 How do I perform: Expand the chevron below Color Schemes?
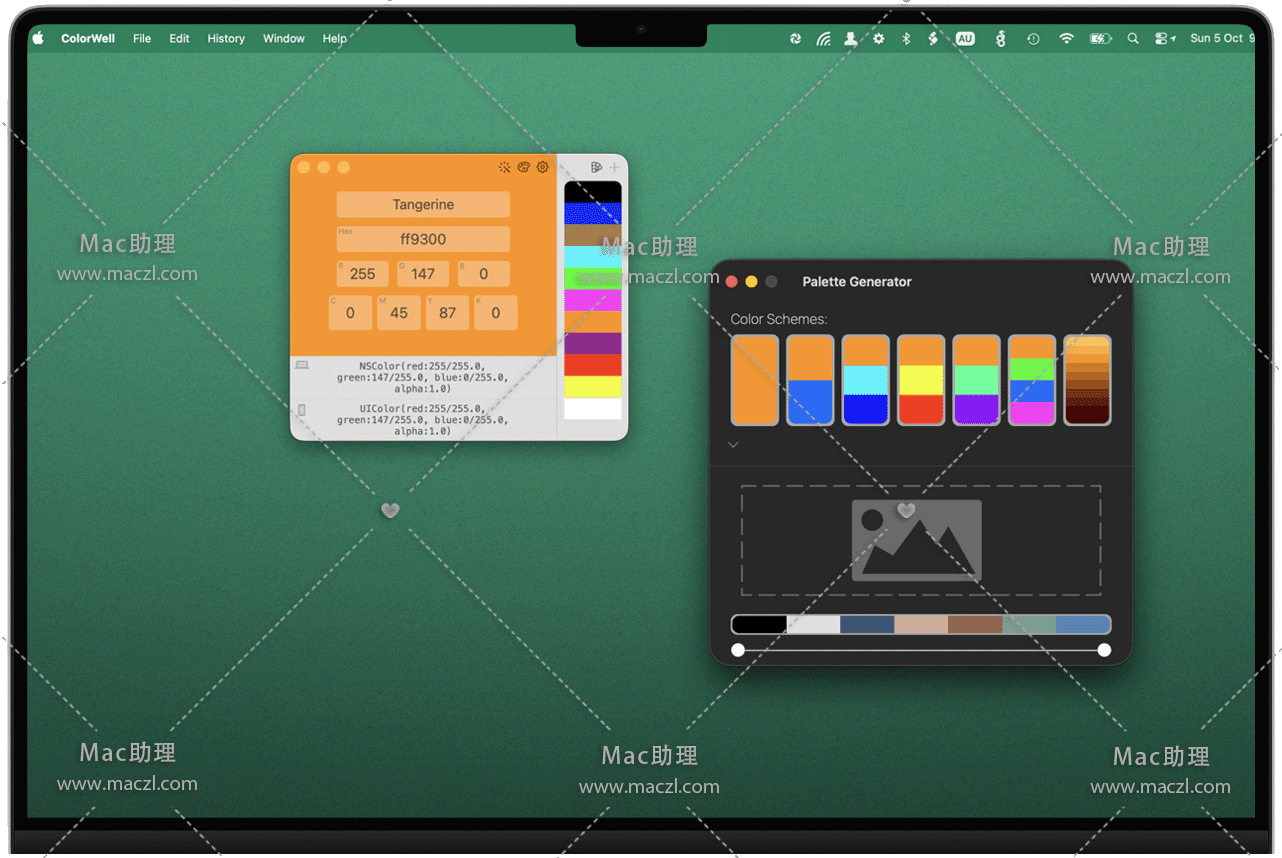(x=733, y=445)
